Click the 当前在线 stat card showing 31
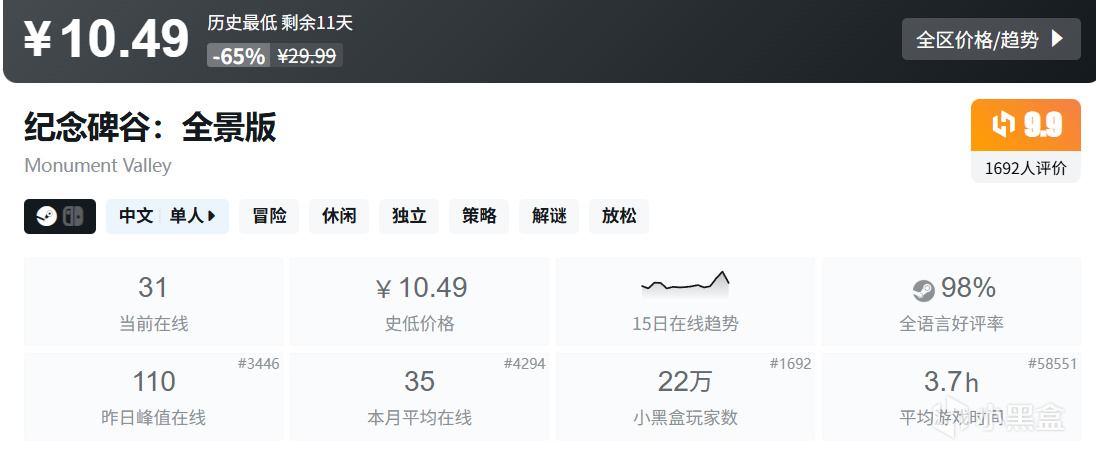This screenshot has height=450, width=1096. pyautogui.click(x=153, y=302)
